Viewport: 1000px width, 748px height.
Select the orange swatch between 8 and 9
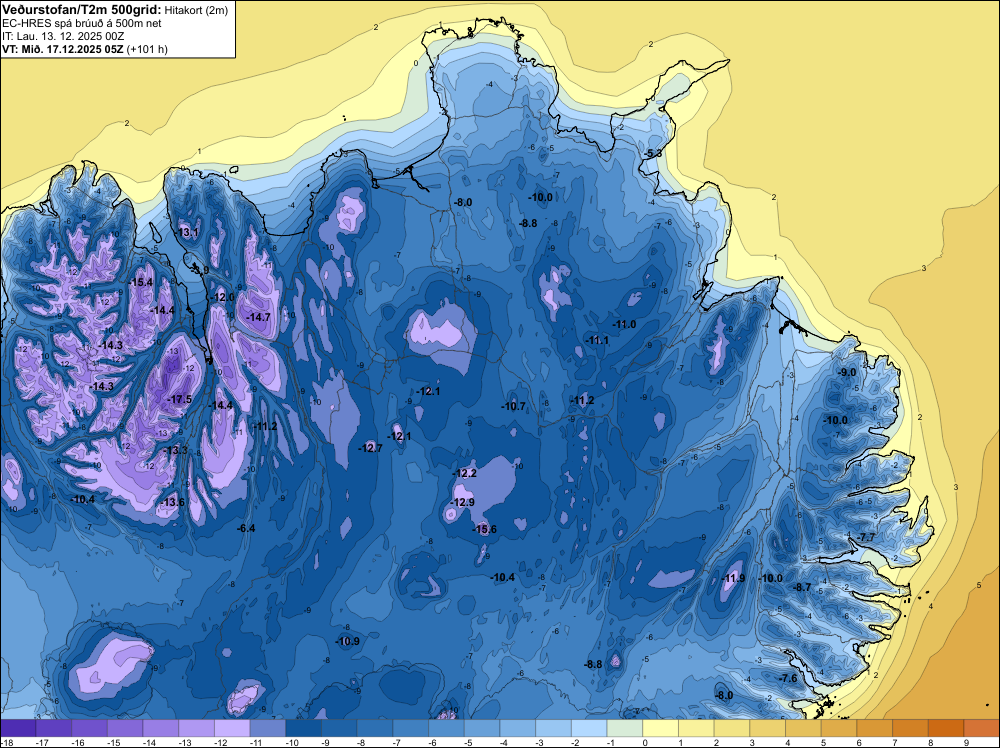pos(946,729)
